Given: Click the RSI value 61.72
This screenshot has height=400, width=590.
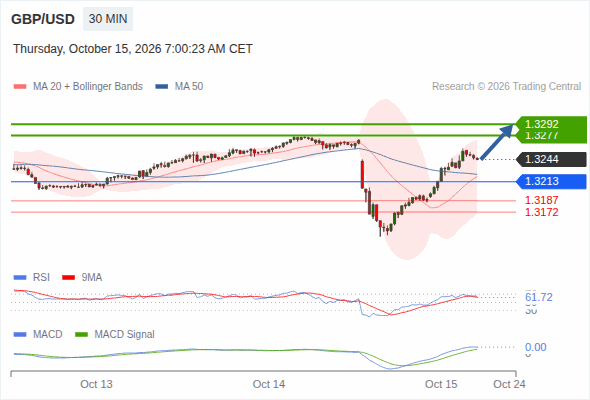Looking at the screenshot, I should [539, 297].
